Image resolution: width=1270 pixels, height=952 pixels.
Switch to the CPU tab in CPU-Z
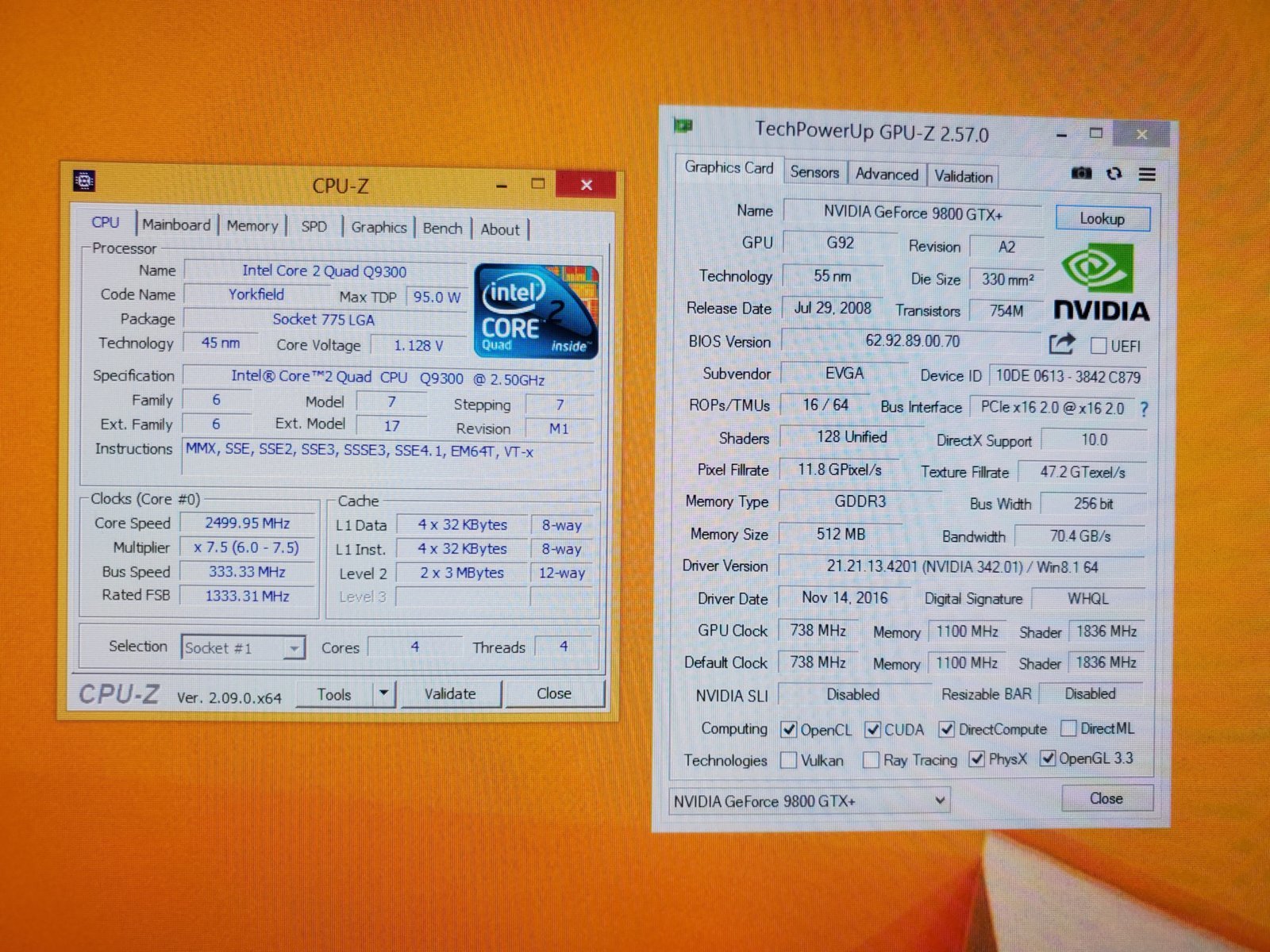[106, 223]
